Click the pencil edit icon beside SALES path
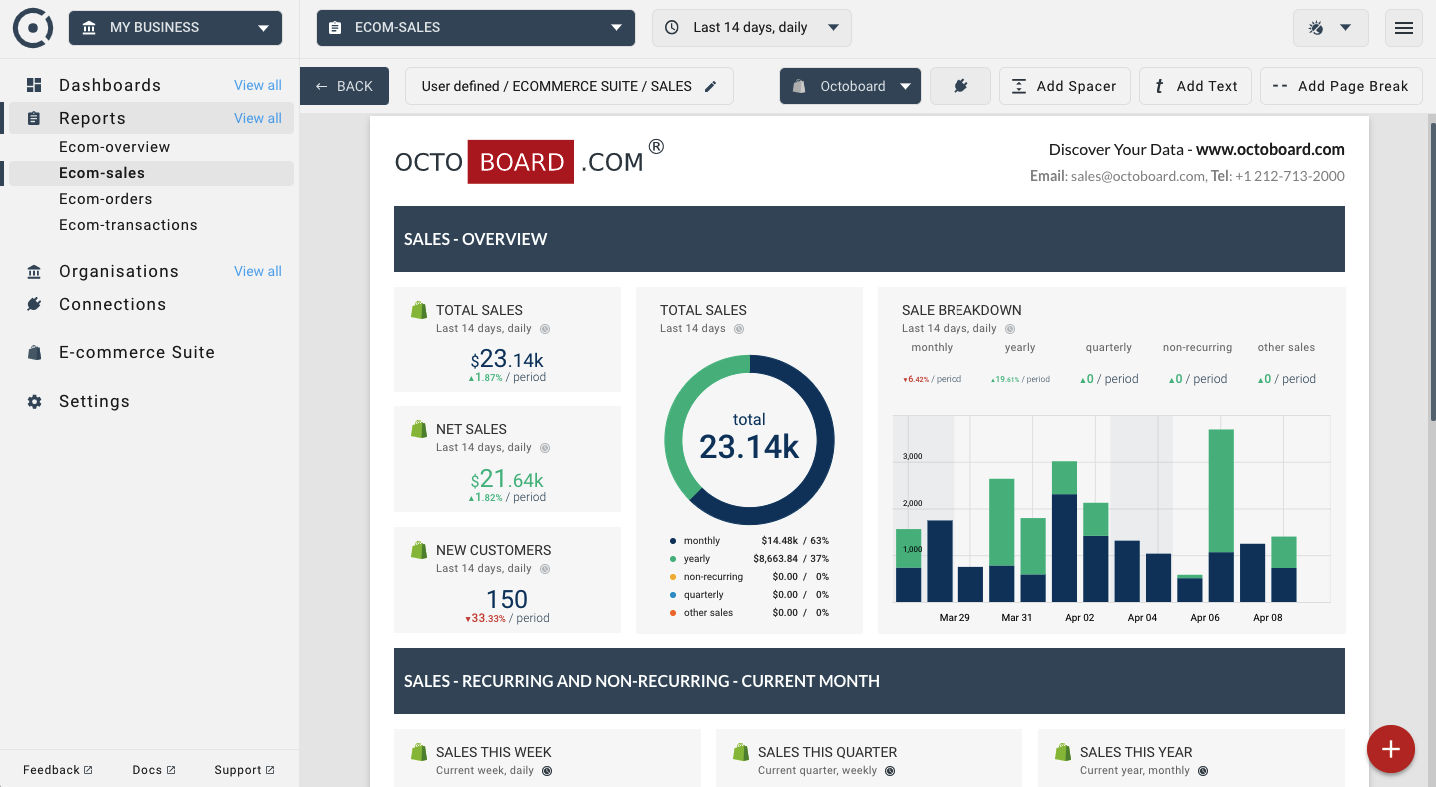This screenshot has width=1436, height=787. click(711, 86)
